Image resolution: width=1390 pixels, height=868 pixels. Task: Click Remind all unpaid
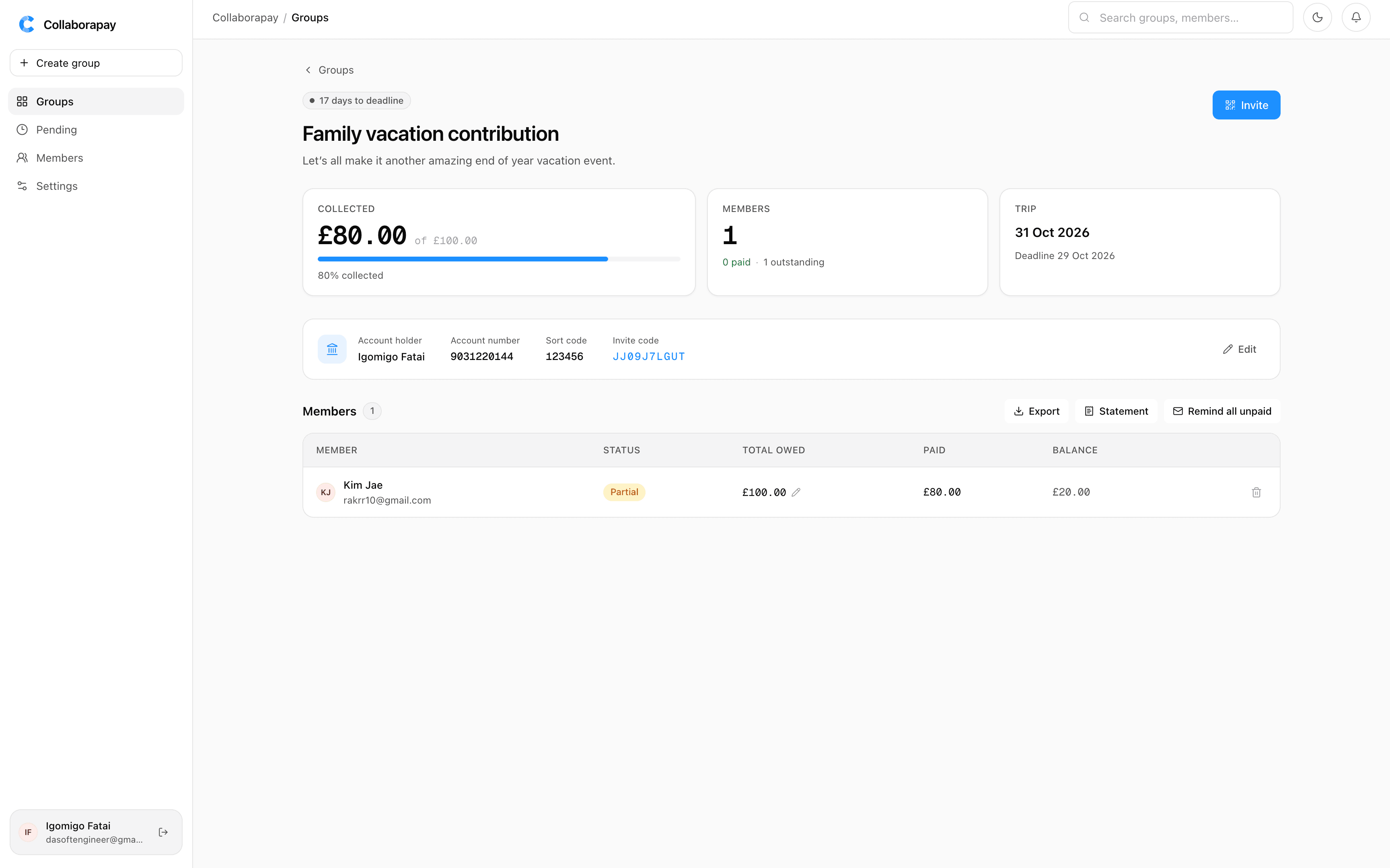point(1222,411)
